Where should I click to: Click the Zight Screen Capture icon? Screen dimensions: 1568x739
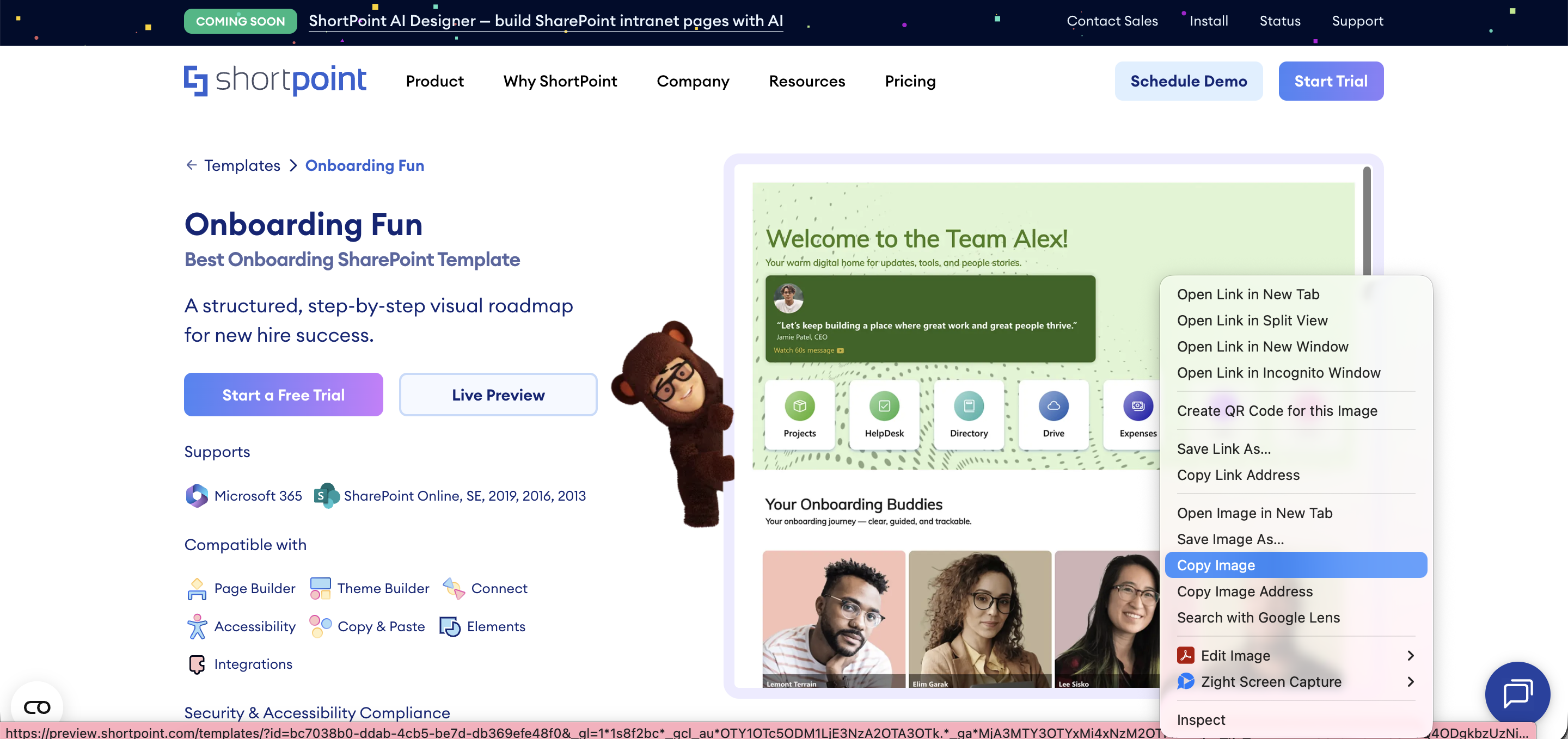point(1185,681)
